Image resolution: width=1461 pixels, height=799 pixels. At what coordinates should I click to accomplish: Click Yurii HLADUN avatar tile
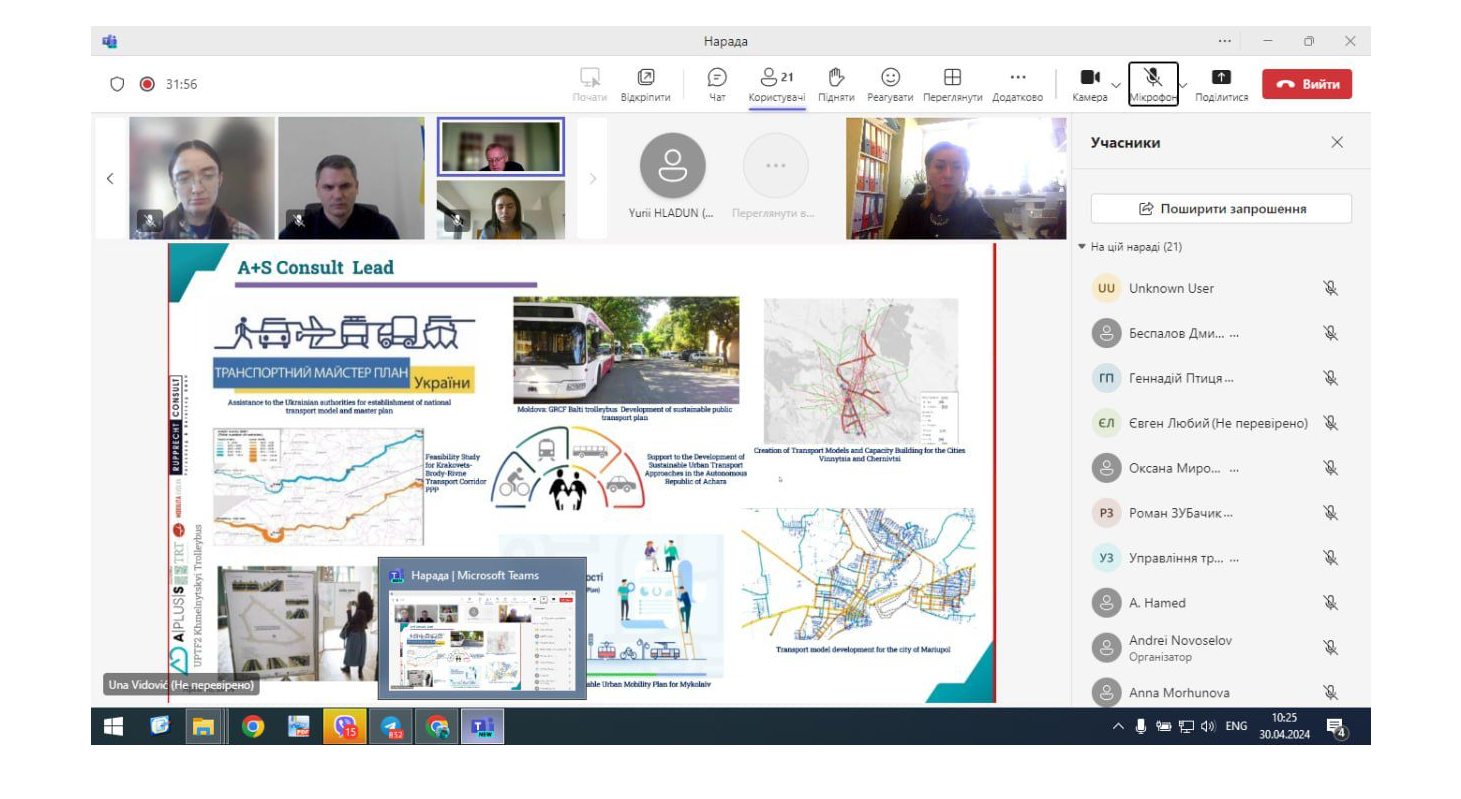pyautogui.click(x=672, y=166)
